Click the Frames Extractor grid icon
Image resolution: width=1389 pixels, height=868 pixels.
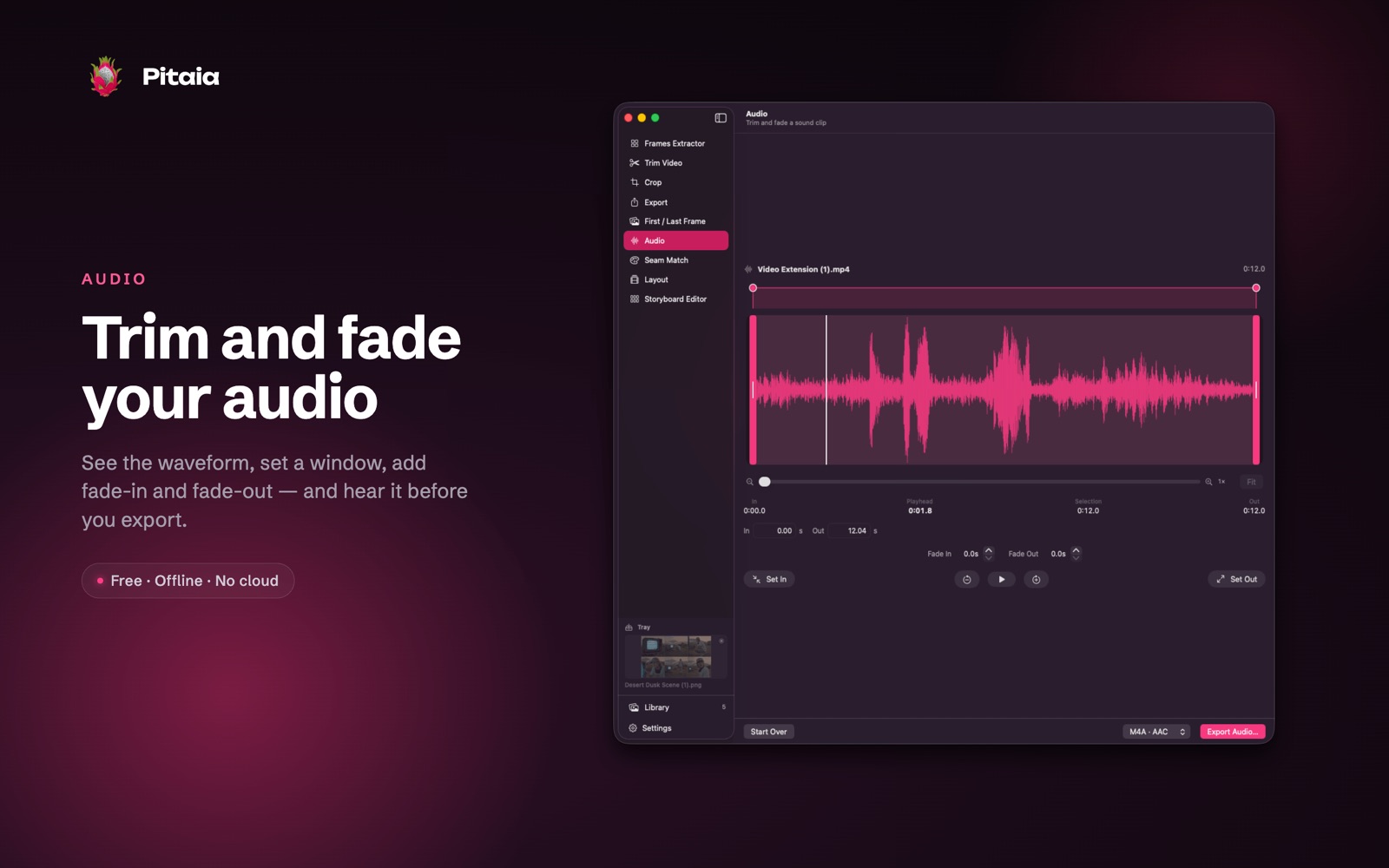pyautogui.click(x=635, y=143)
